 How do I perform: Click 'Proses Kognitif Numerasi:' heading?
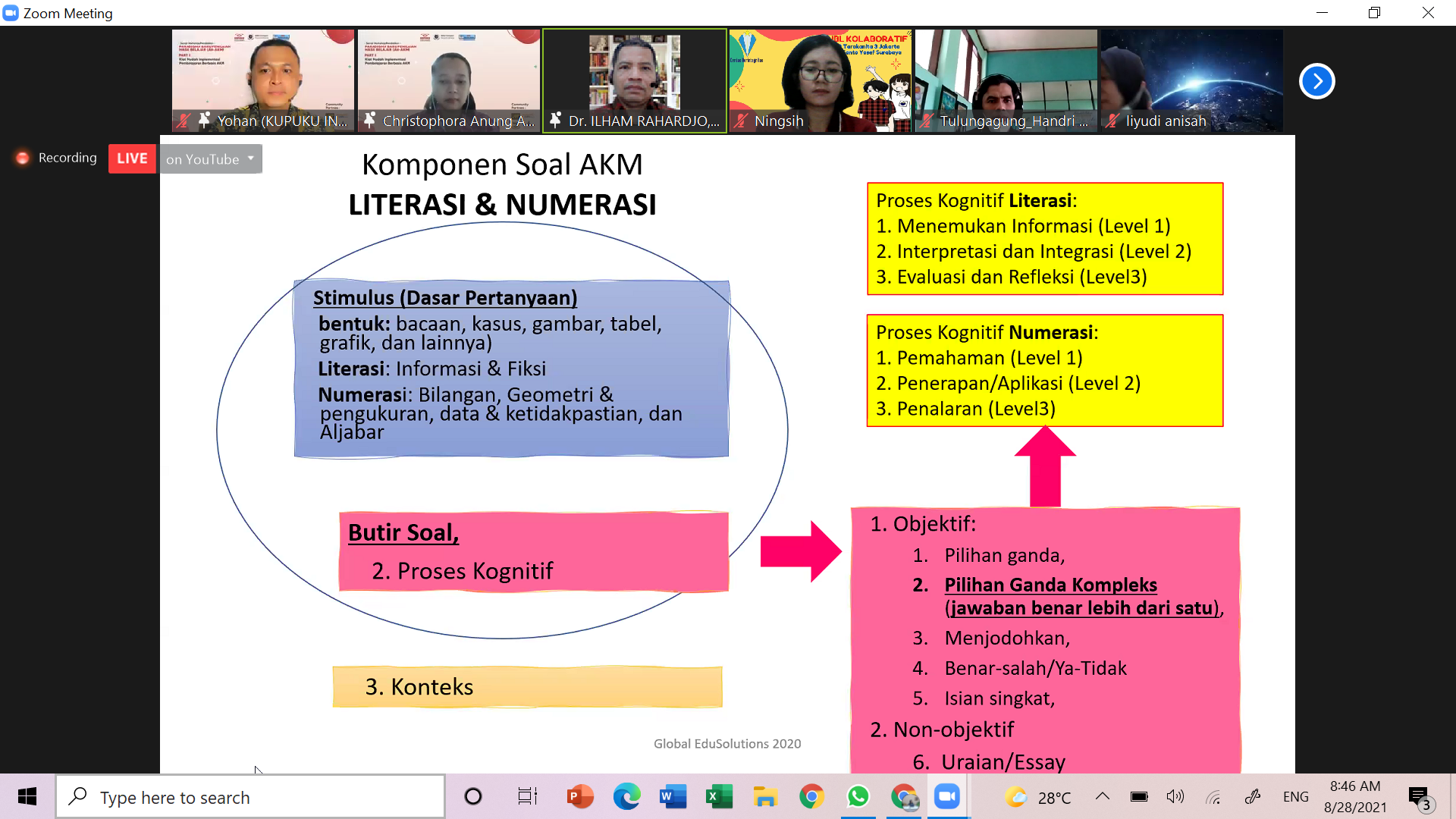click(987, 332)
